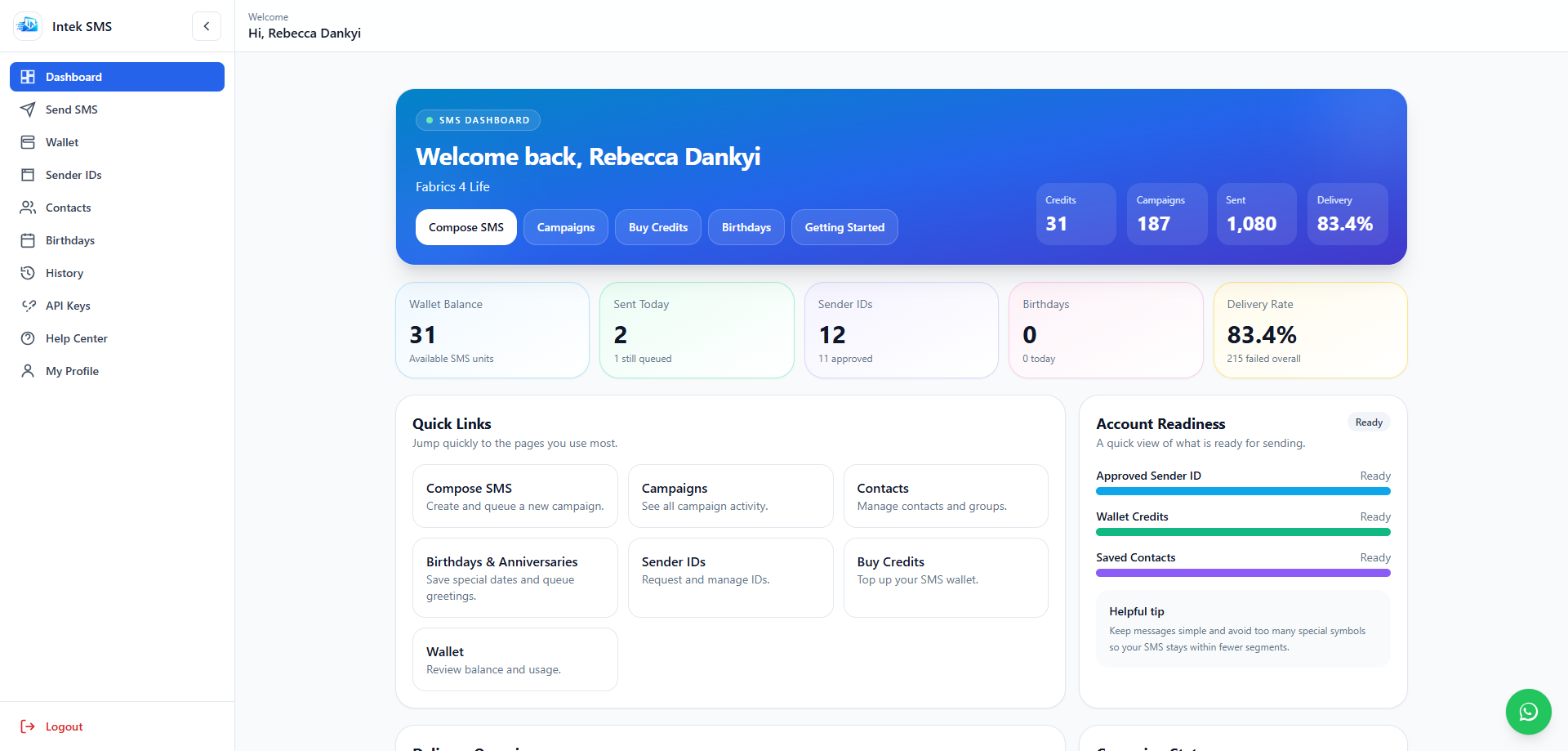
Task: Open the Contacts quick link card
Action: click(946, 496)
